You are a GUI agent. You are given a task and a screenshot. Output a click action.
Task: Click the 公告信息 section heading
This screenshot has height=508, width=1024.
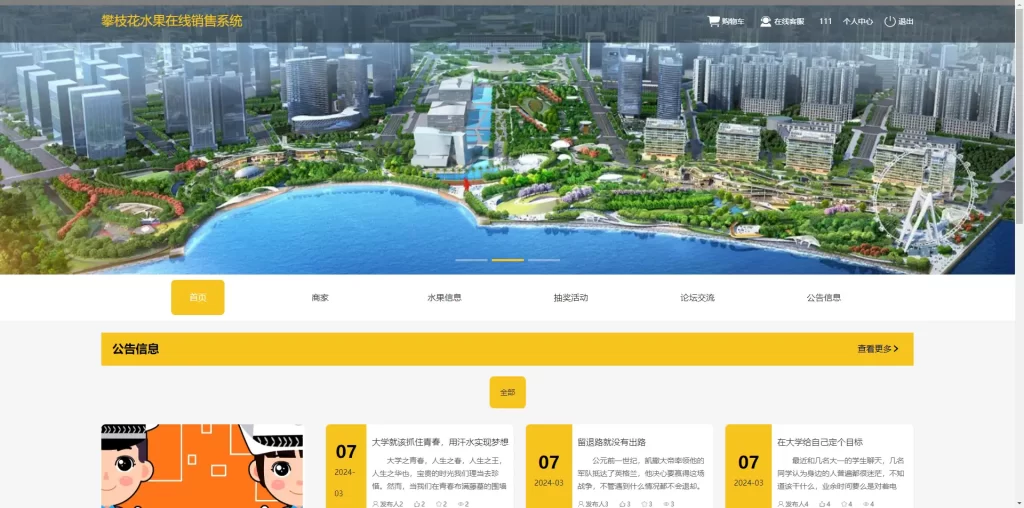coord(135,349)
